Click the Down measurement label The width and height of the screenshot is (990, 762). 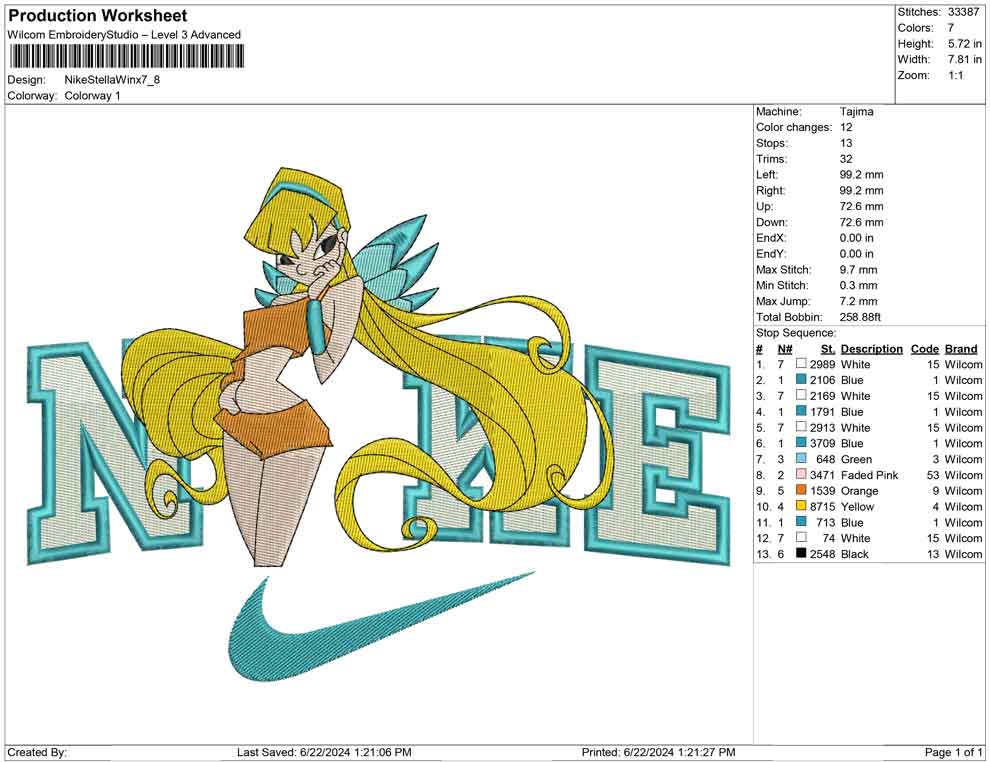tap(772, 222)
